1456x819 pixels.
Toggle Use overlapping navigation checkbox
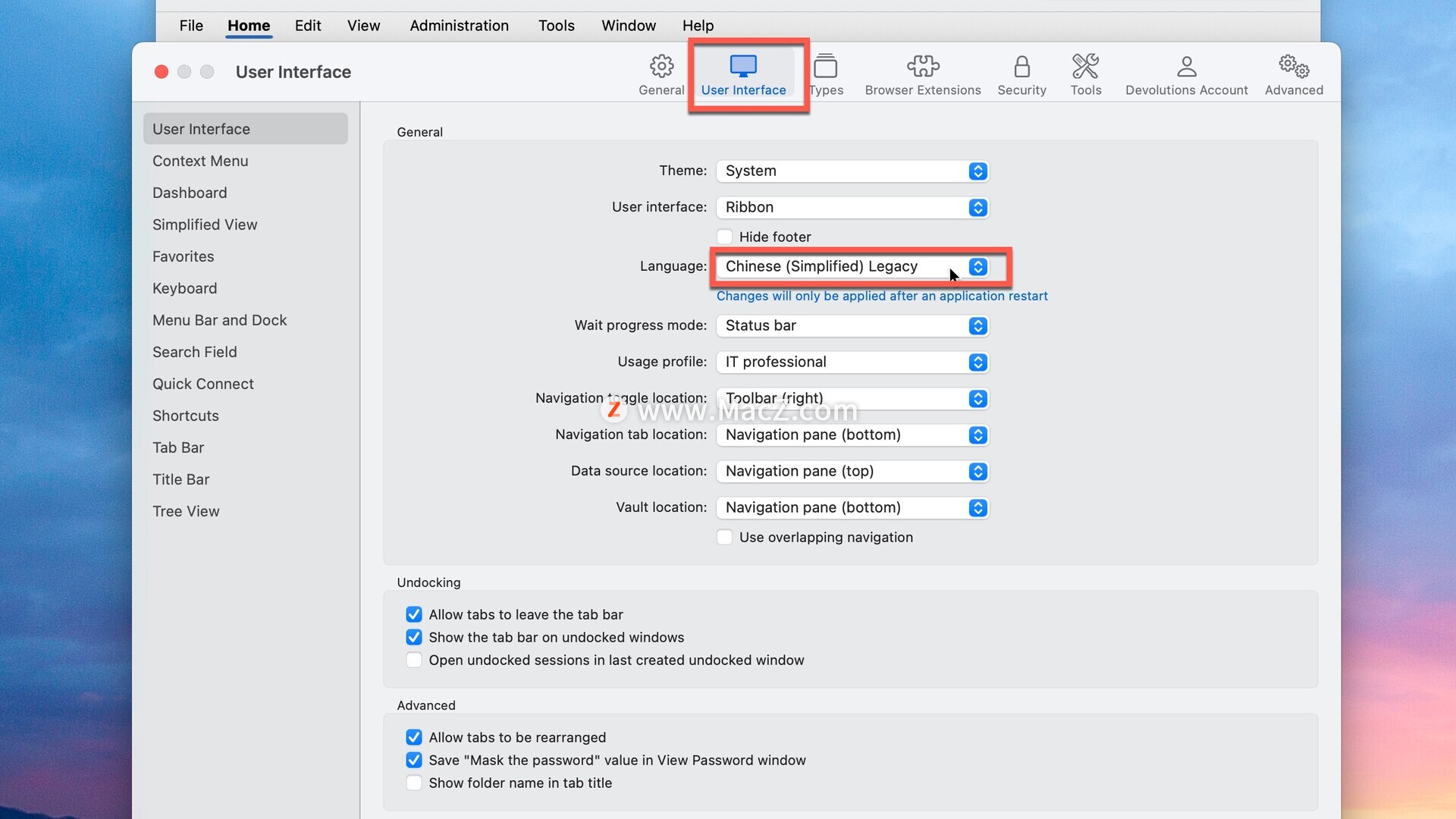pyautogui.click(x=725, y=537)
